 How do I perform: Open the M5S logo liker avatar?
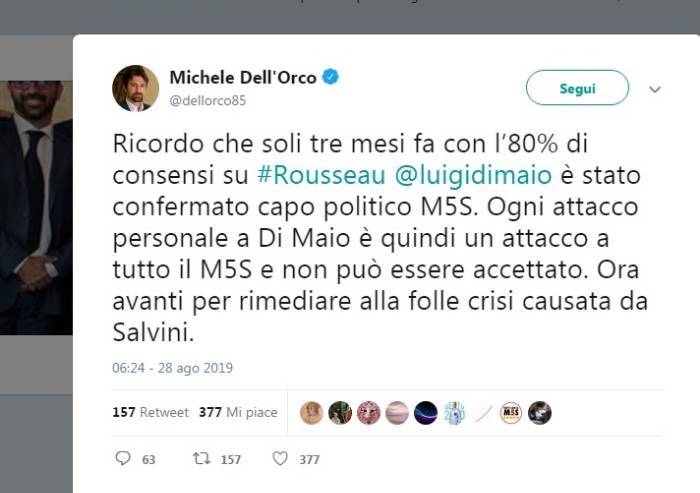(x=511, y=413)
